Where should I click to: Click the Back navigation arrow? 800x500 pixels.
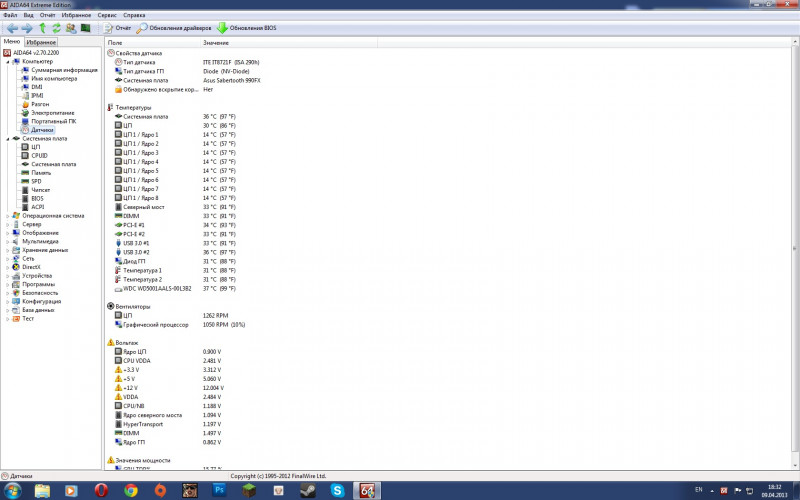pyautogui.click(x=13, y=28)
